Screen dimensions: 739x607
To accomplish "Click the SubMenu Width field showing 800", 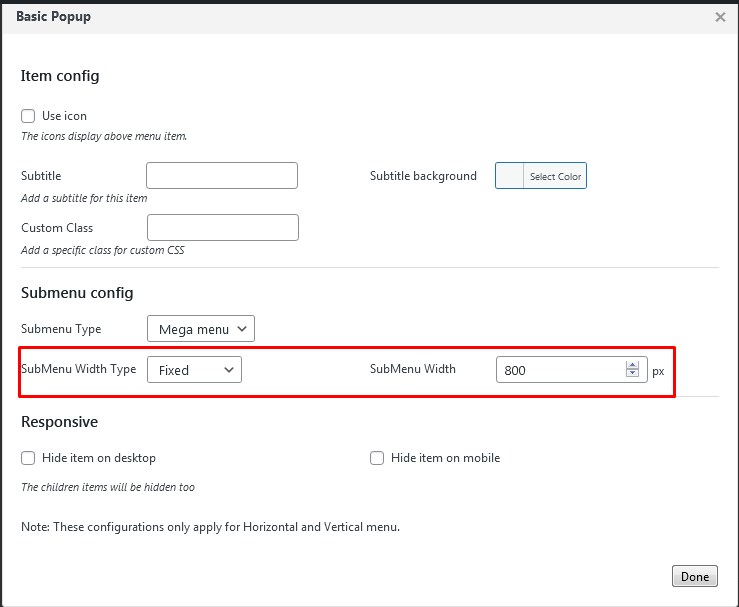I will 560,370.
